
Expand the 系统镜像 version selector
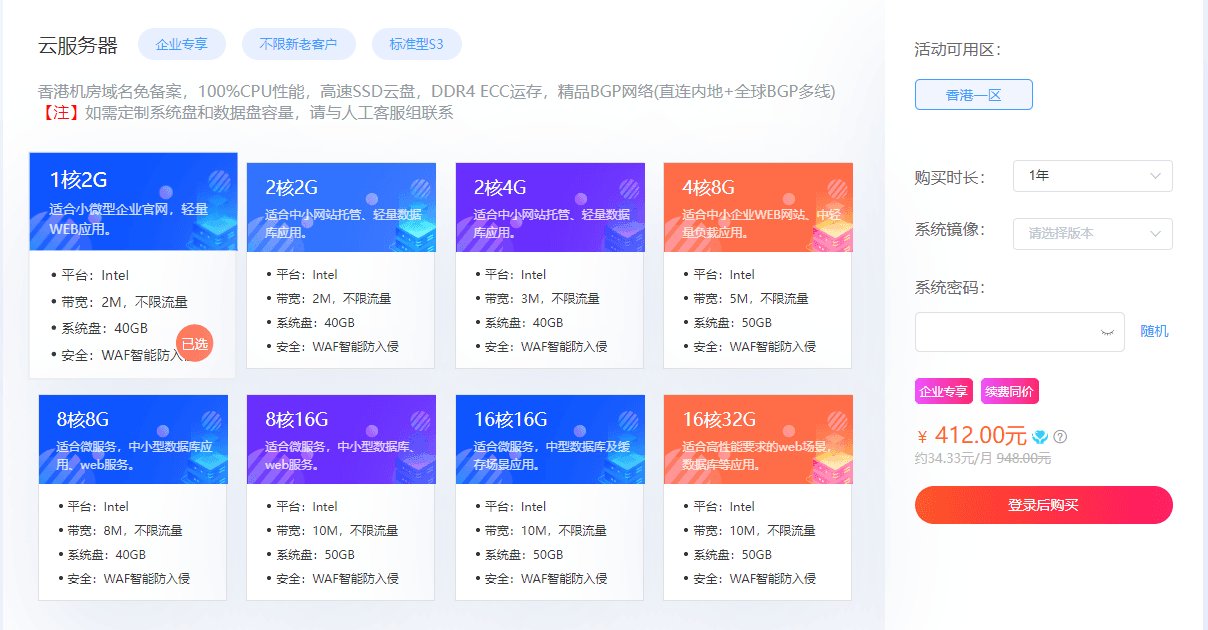(1092, 233)
